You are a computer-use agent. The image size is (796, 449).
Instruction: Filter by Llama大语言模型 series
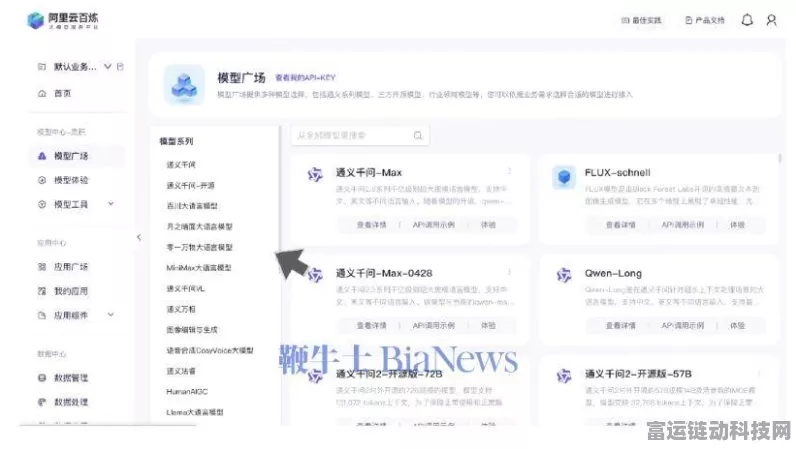click(194, 412)
